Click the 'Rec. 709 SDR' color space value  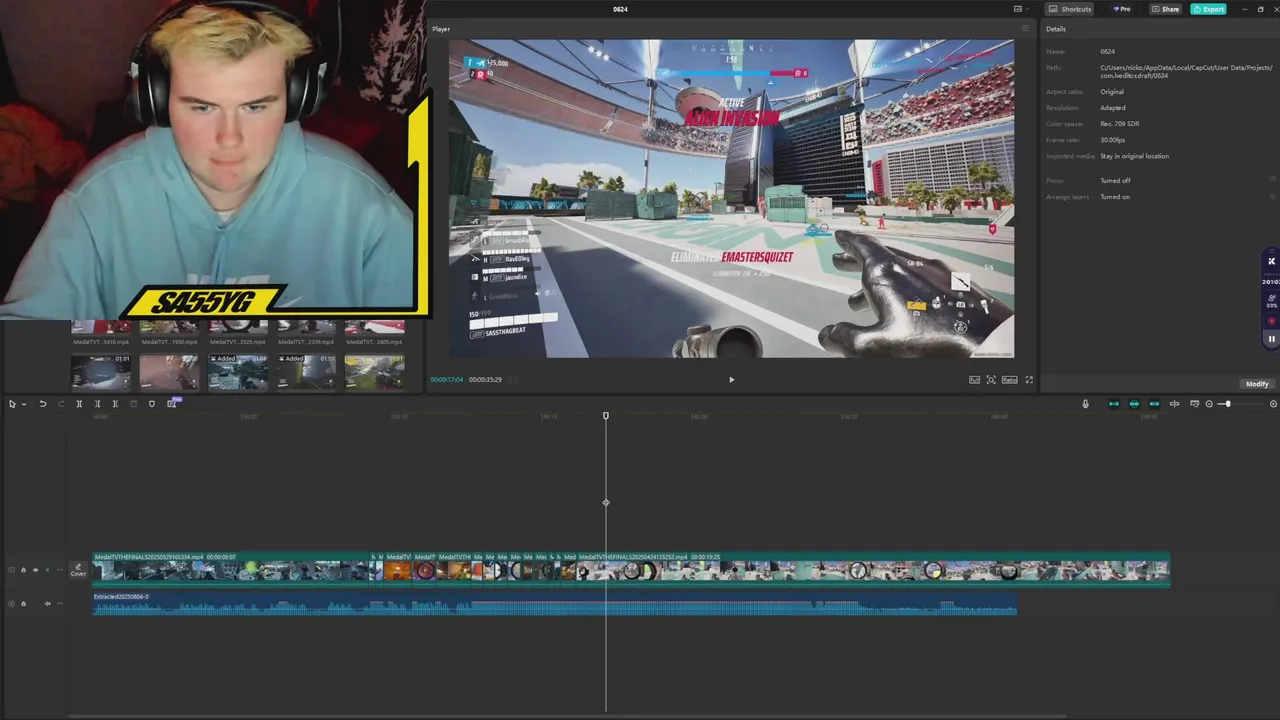click(x=1119, y=124)
